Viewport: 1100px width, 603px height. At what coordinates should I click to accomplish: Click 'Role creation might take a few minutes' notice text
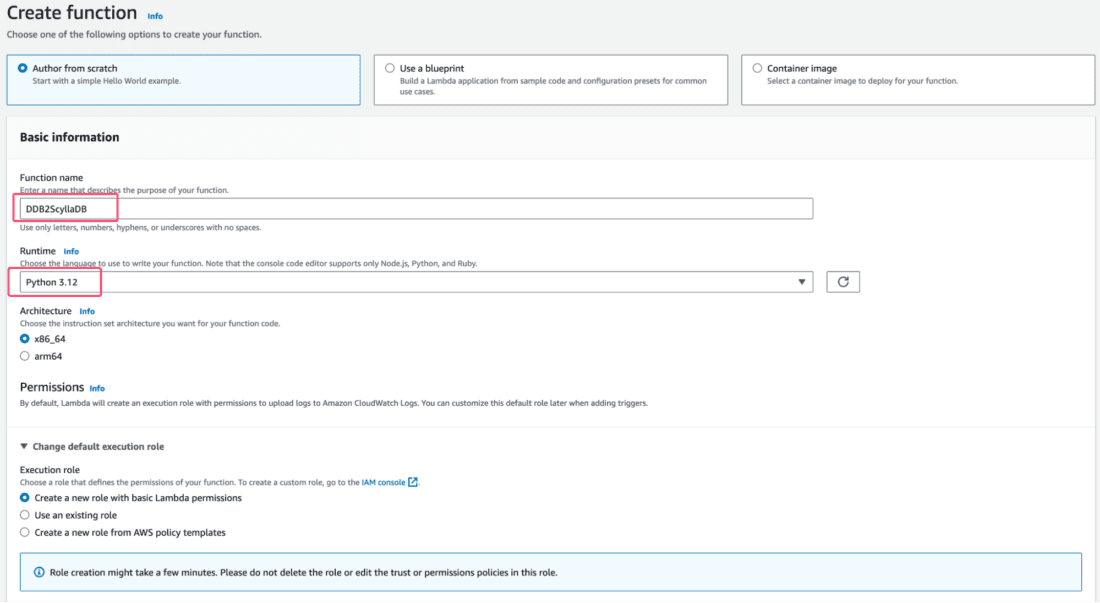click(304, 572)
